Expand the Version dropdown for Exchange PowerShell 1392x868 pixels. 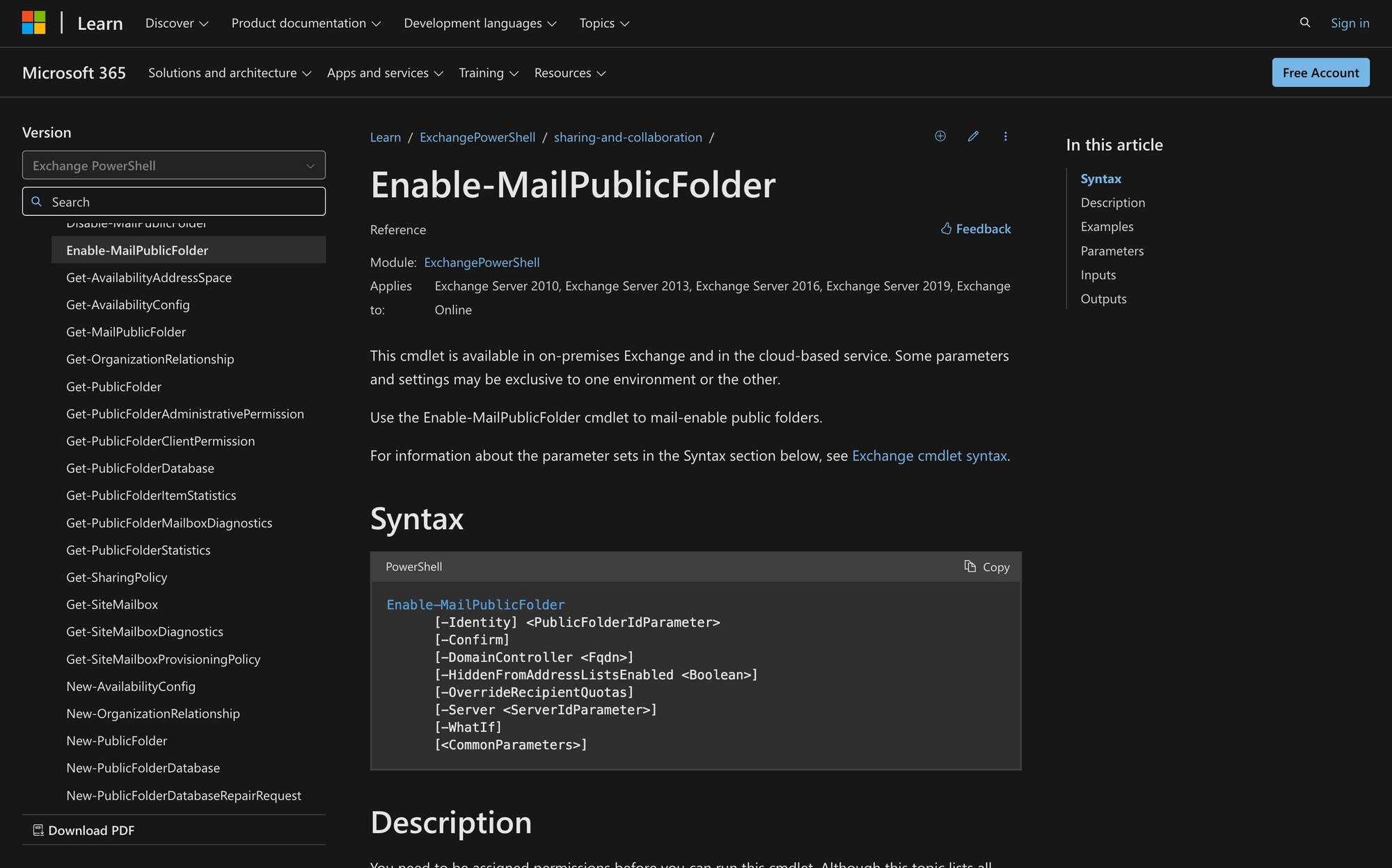tap(174, 165)
